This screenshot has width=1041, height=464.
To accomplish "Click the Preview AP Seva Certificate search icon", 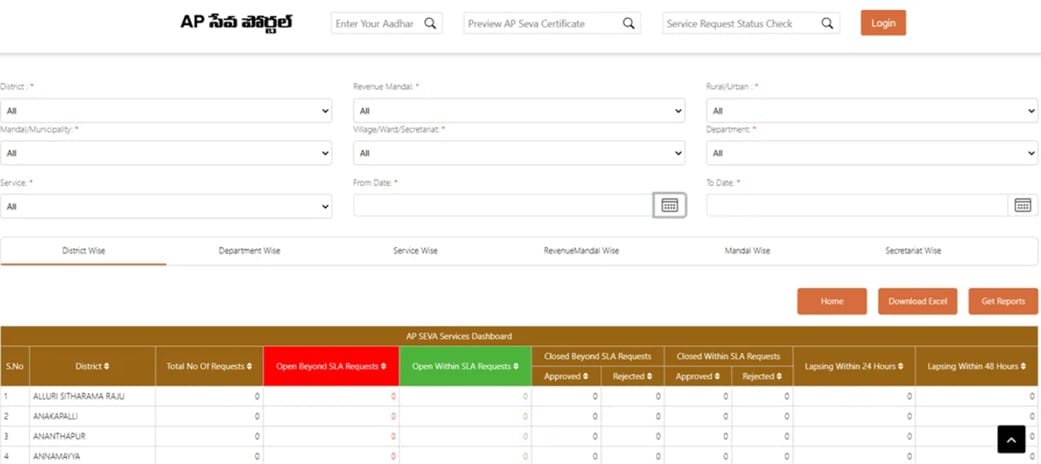I will (629, 23).
